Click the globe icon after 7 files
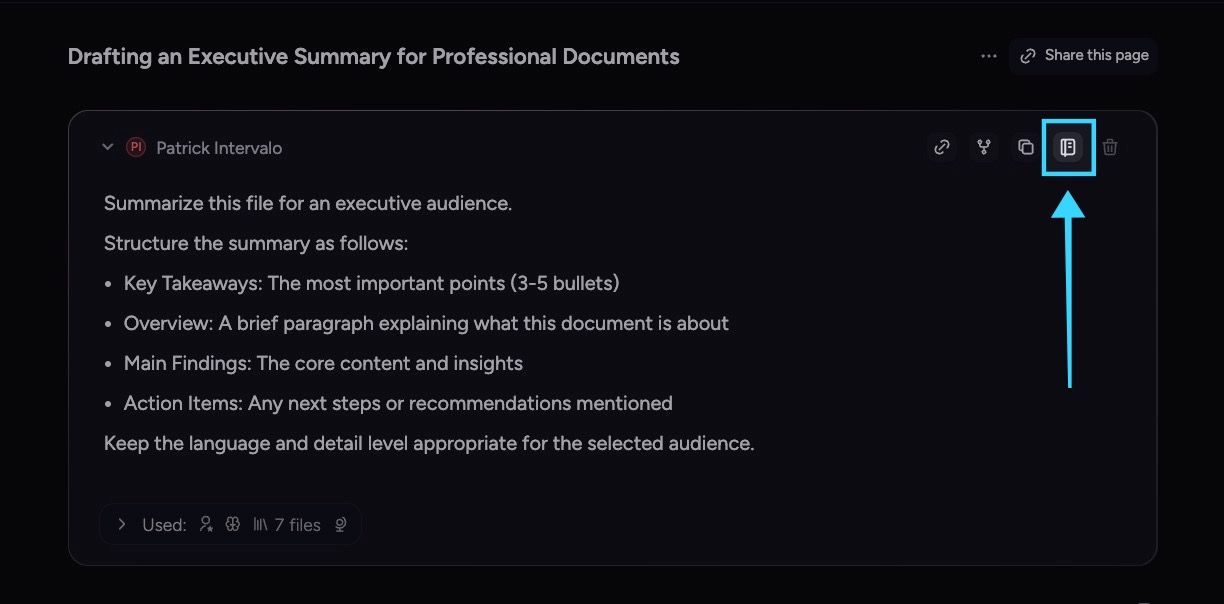1224x604 pixels. tap(341, 524)
